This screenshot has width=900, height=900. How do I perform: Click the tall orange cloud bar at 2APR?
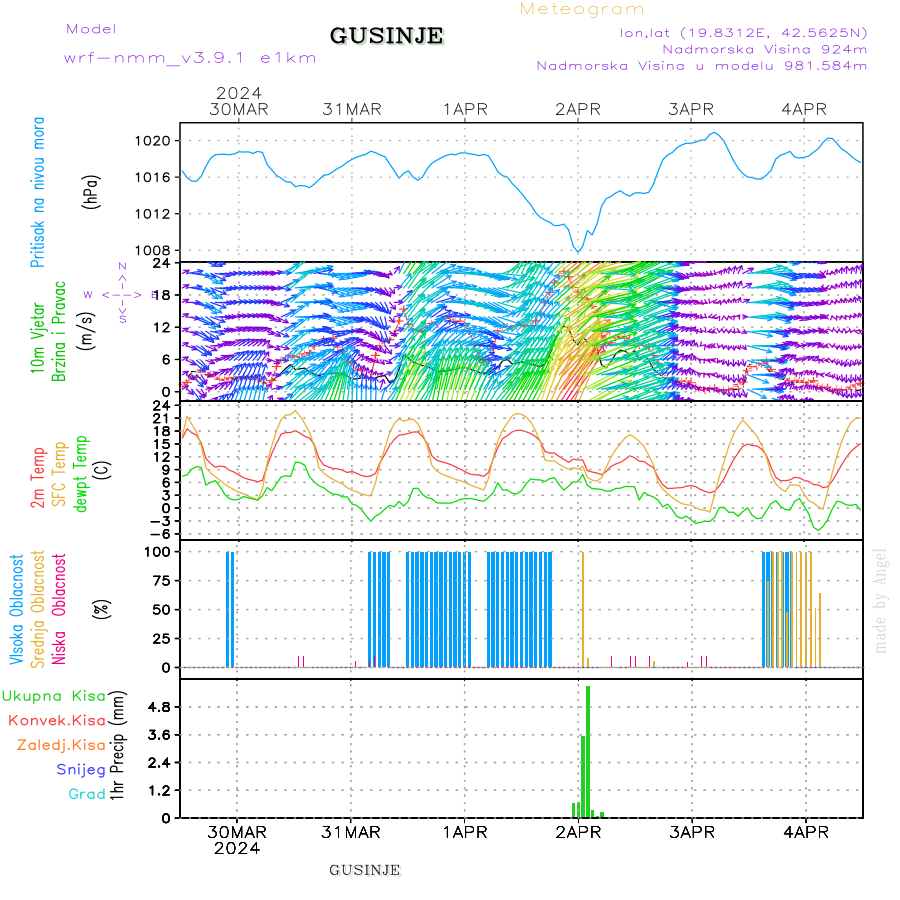click(x=583, y=610)
